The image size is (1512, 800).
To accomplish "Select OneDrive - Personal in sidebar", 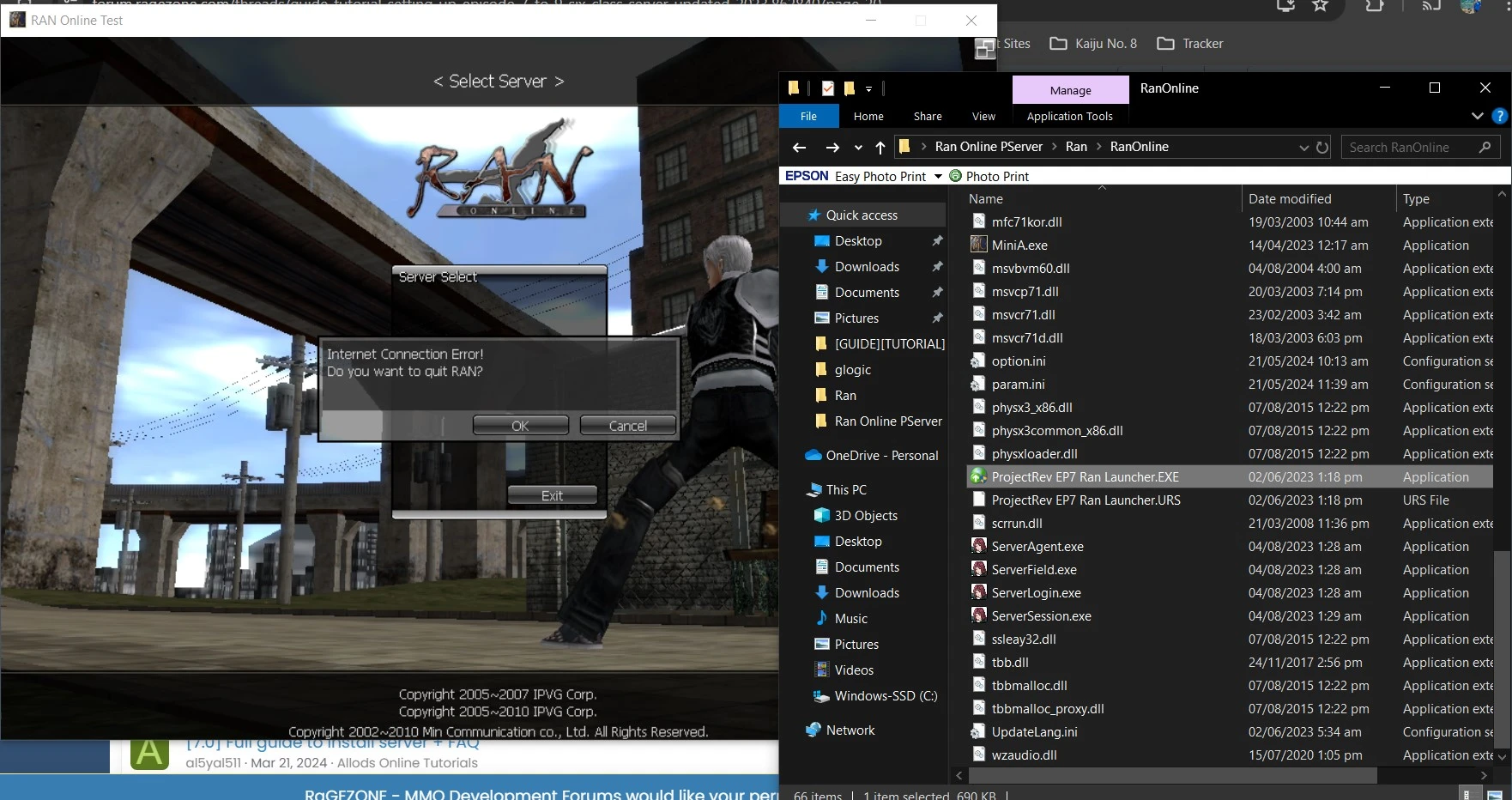I will click(x=882, y=456).
